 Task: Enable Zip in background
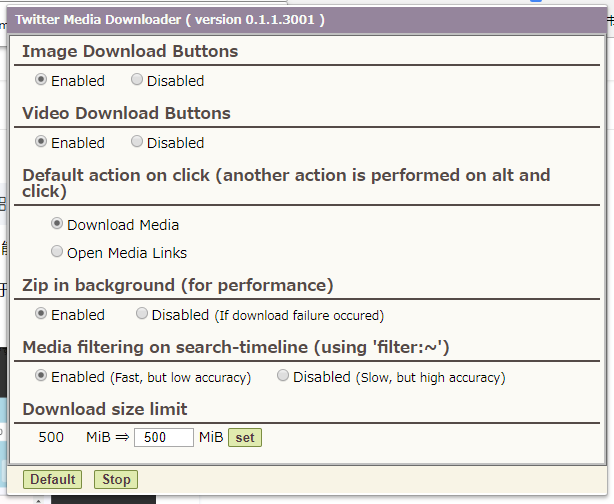coord(41,314)
